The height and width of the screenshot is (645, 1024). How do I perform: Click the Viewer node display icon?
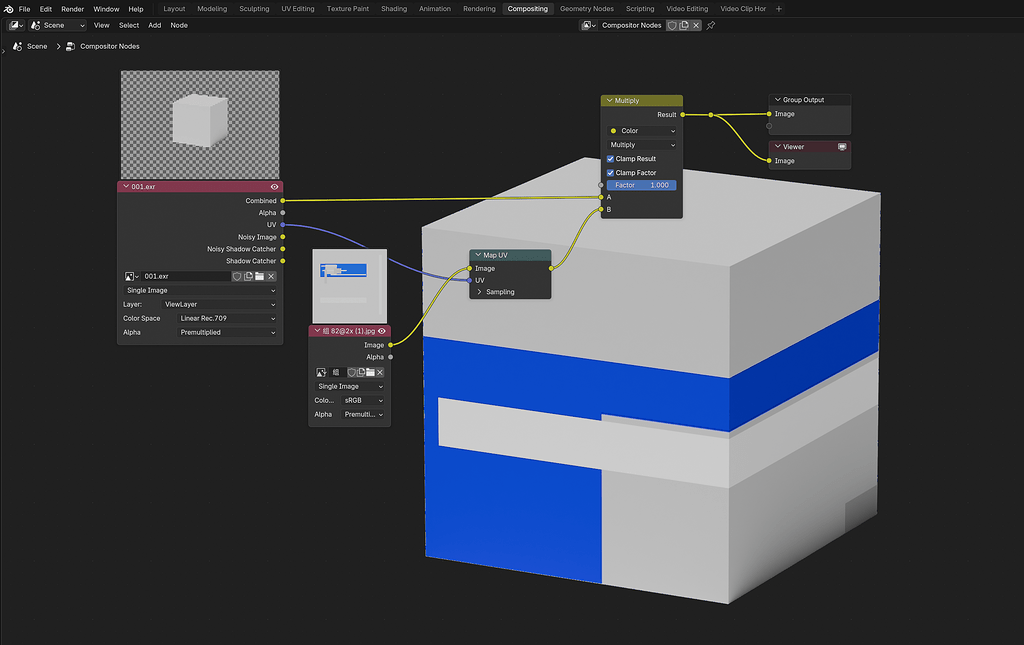[x=842, y=147]
